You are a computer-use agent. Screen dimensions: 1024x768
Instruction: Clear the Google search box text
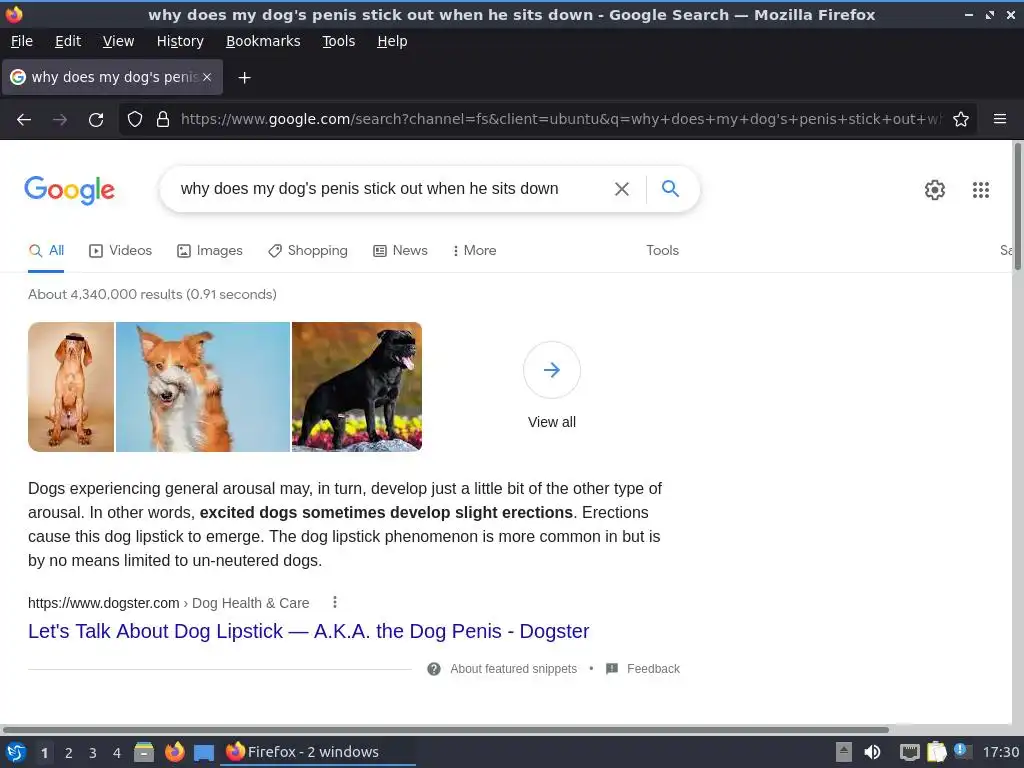pos(622,189)
